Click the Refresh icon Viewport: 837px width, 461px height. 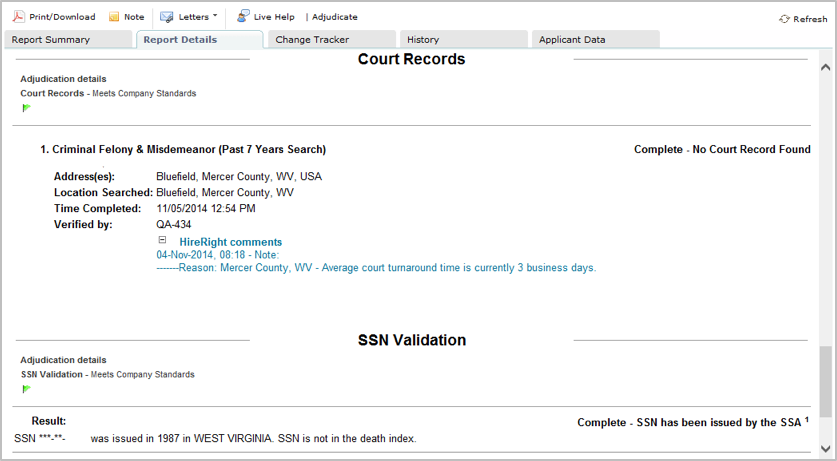(785, 19)
